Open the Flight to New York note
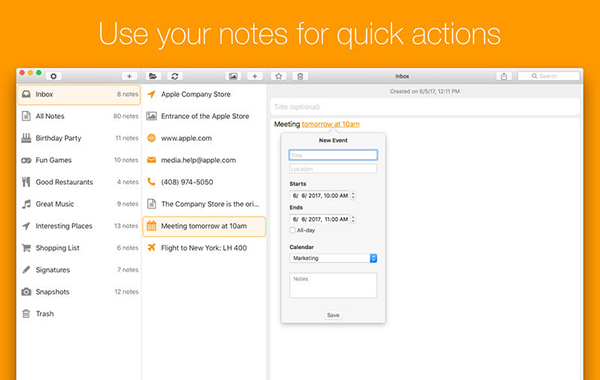600x380 pixels. click(204, 248)
